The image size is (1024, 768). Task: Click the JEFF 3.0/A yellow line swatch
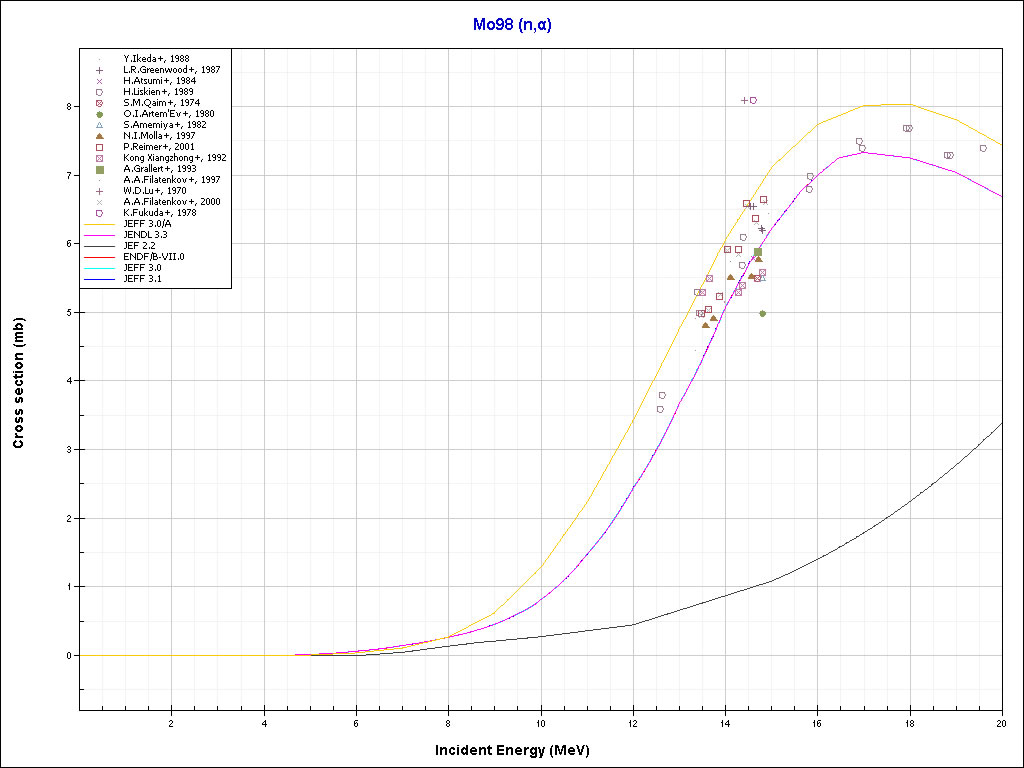tap(100, 224)
